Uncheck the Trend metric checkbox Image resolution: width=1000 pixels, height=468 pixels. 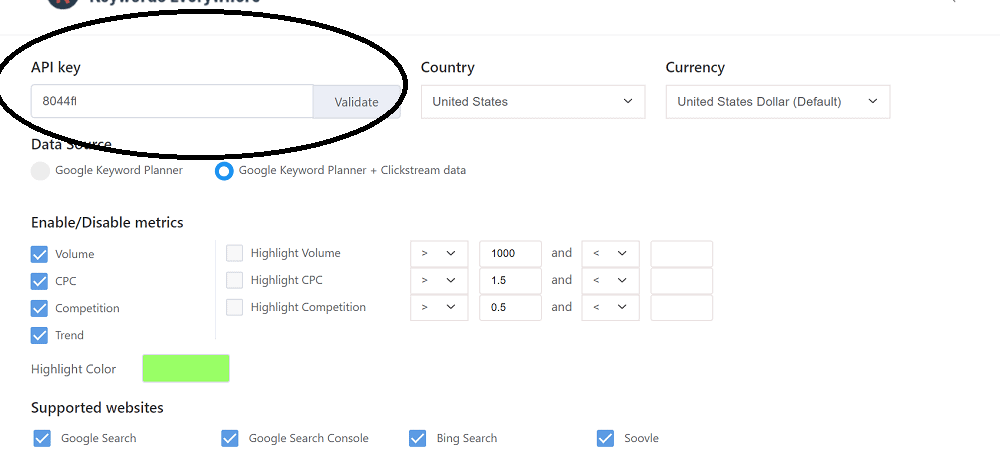(40, 335)
